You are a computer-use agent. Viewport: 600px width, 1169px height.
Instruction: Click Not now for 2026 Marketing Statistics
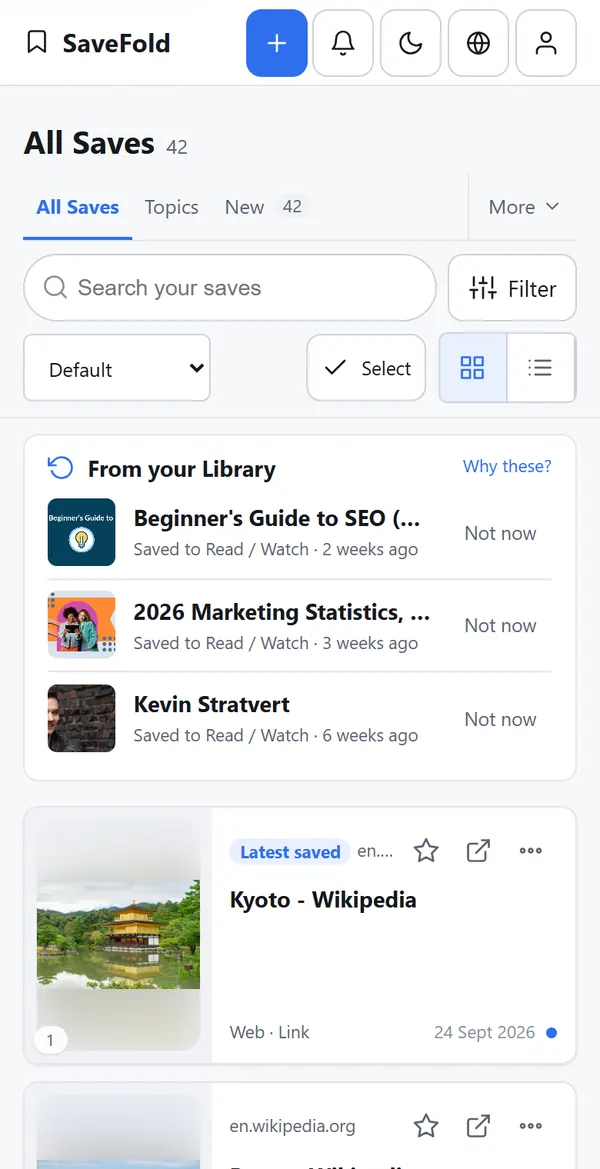click(x=501, y=626)
